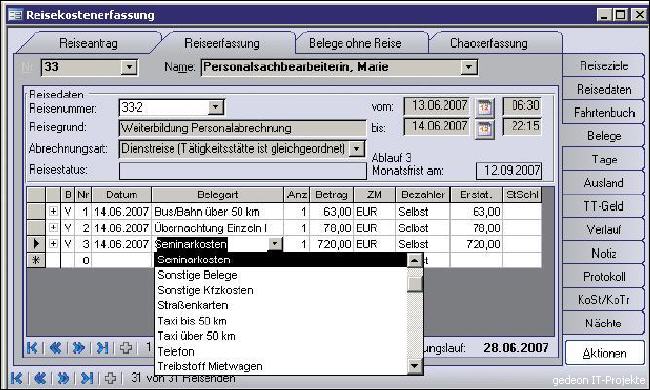The image size is (650, 390).
Task: Click the Monatsfrist date field 12.09.2007
Action: click(x=509, y=171)
